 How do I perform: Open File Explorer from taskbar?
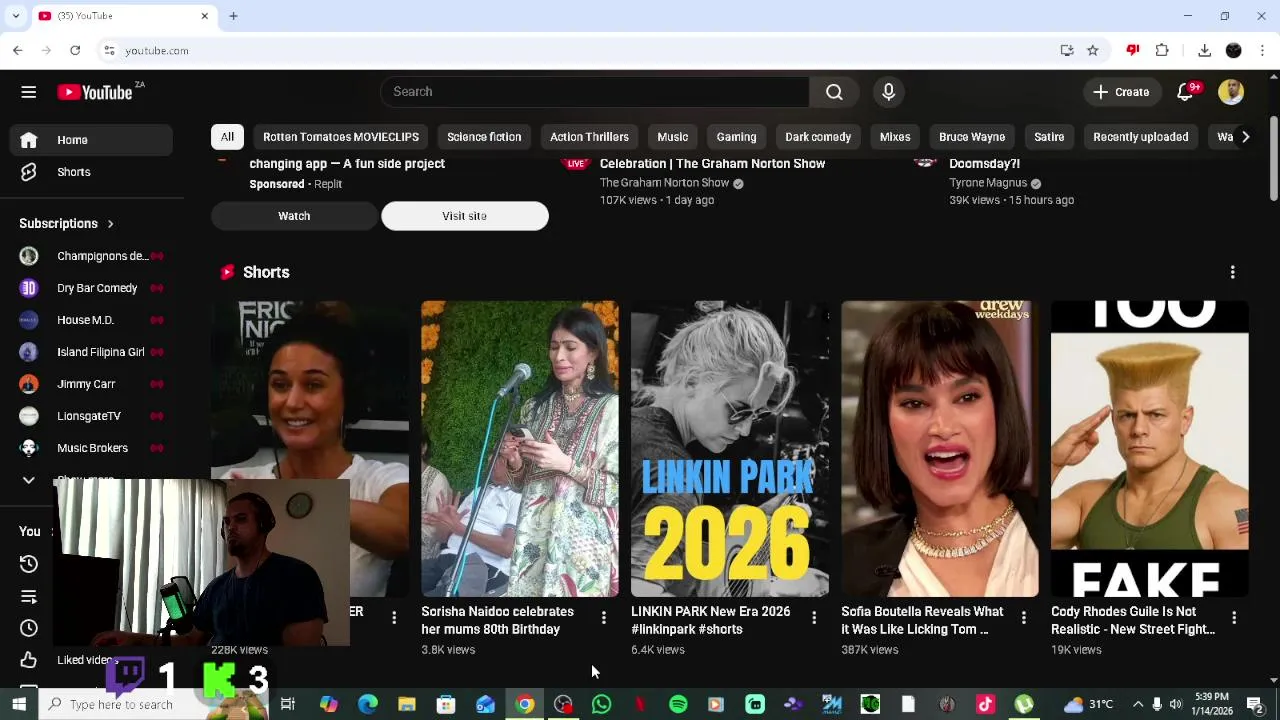pyautogui.click(x=407, y=705)
